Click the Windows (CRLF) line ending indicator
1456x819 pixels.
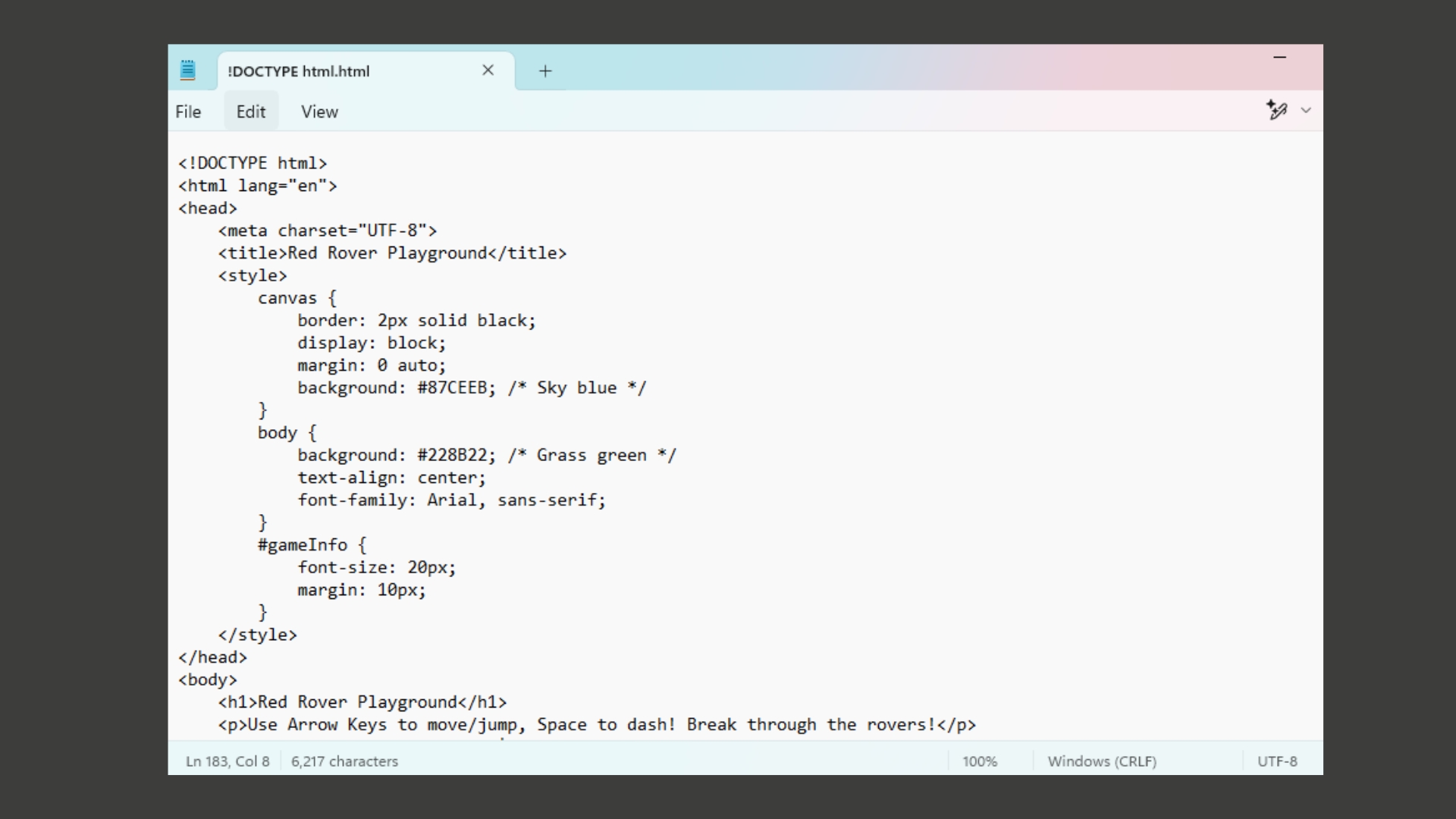pos(1102,761)
